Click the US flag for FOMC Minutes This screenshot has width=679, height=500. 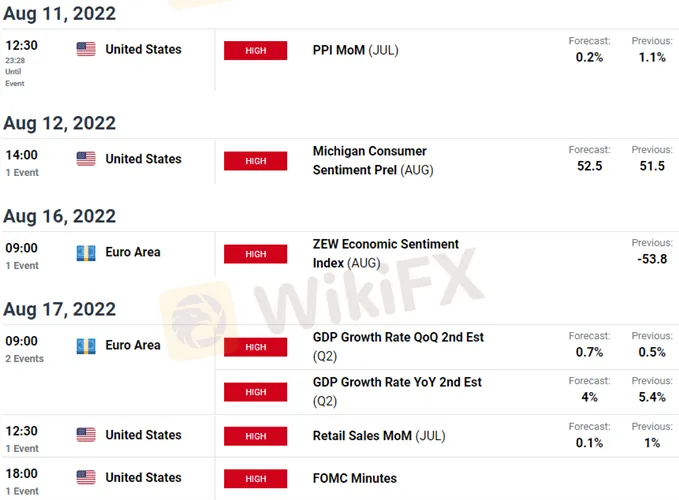coord(86,477)
